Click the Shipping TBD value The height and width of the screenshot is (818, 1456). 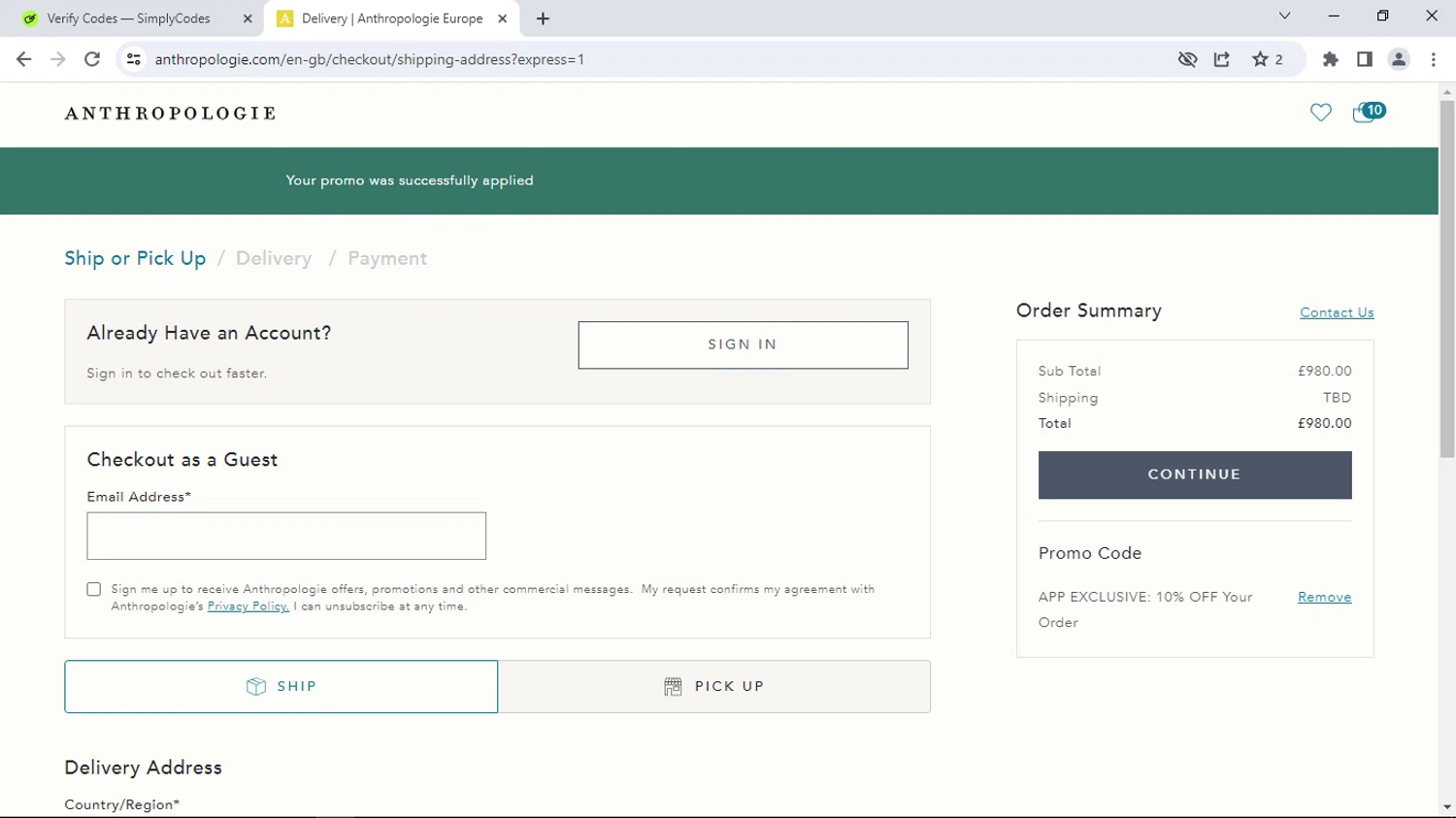pyautogui.click(x=1337, y=398)
